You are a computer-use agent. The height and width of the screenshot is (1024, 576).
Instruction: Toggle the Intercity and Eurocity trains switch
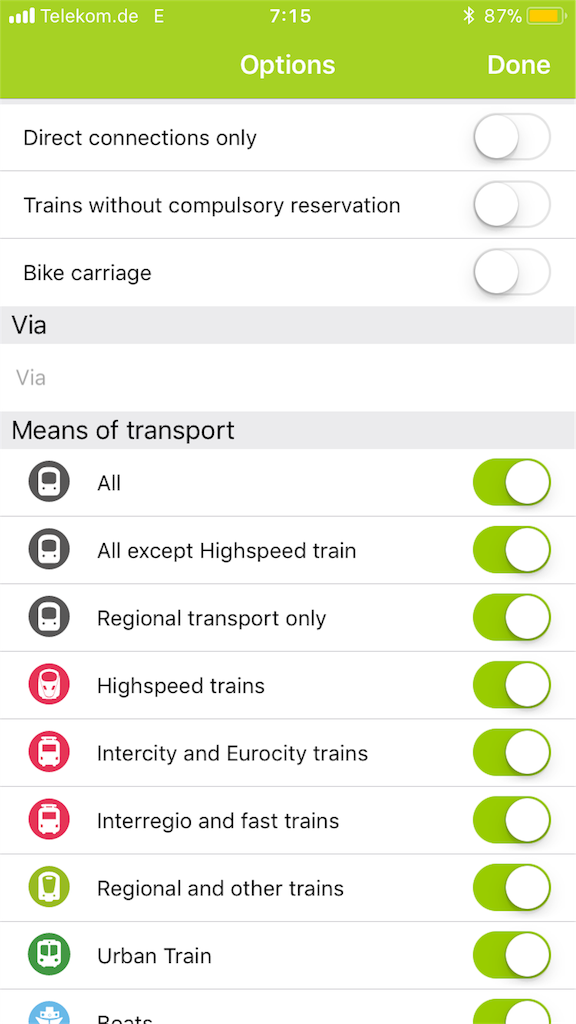pos(512,753)
